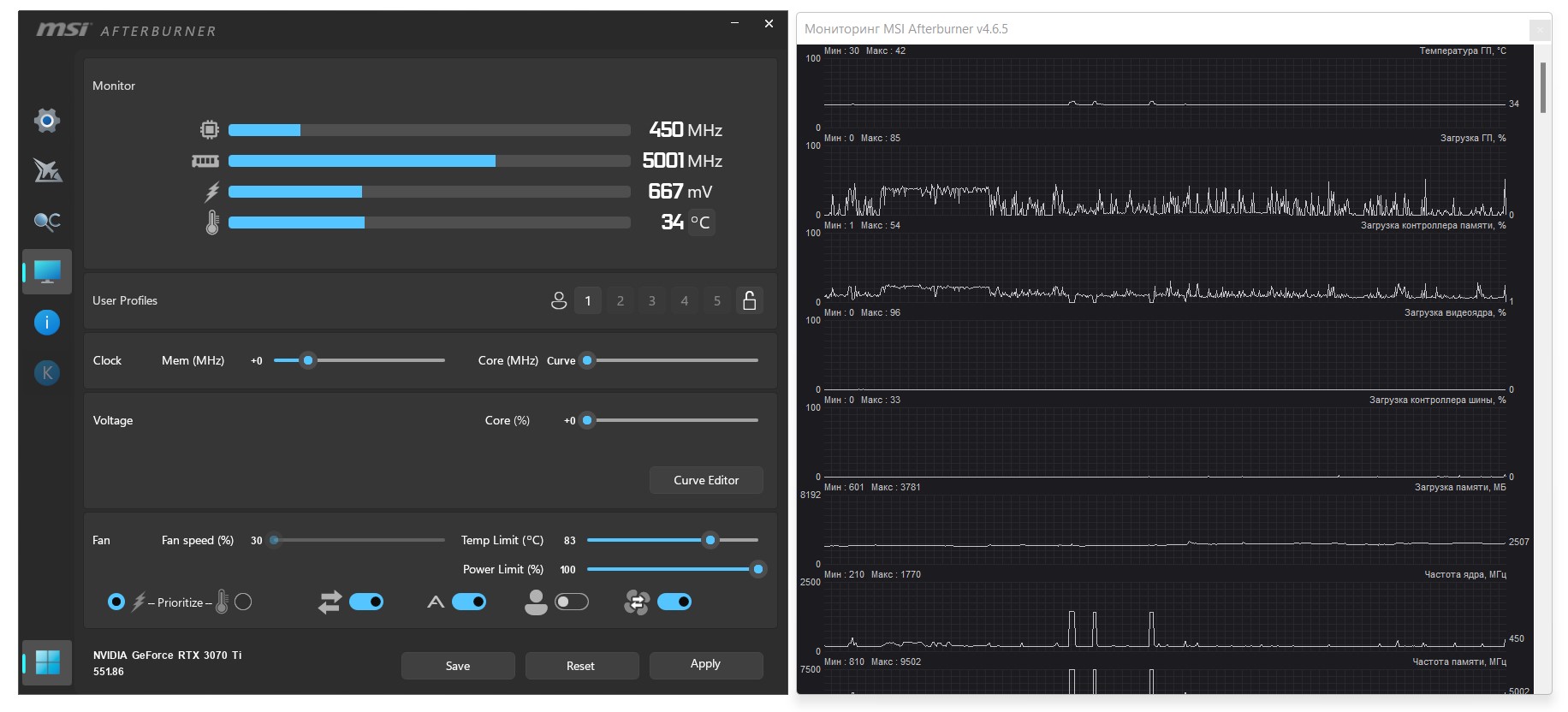Click the GPU temperature graph in monitoring
Image resolution: width=1568 pixels, height=712 pixels.
tap(1164, 92)
